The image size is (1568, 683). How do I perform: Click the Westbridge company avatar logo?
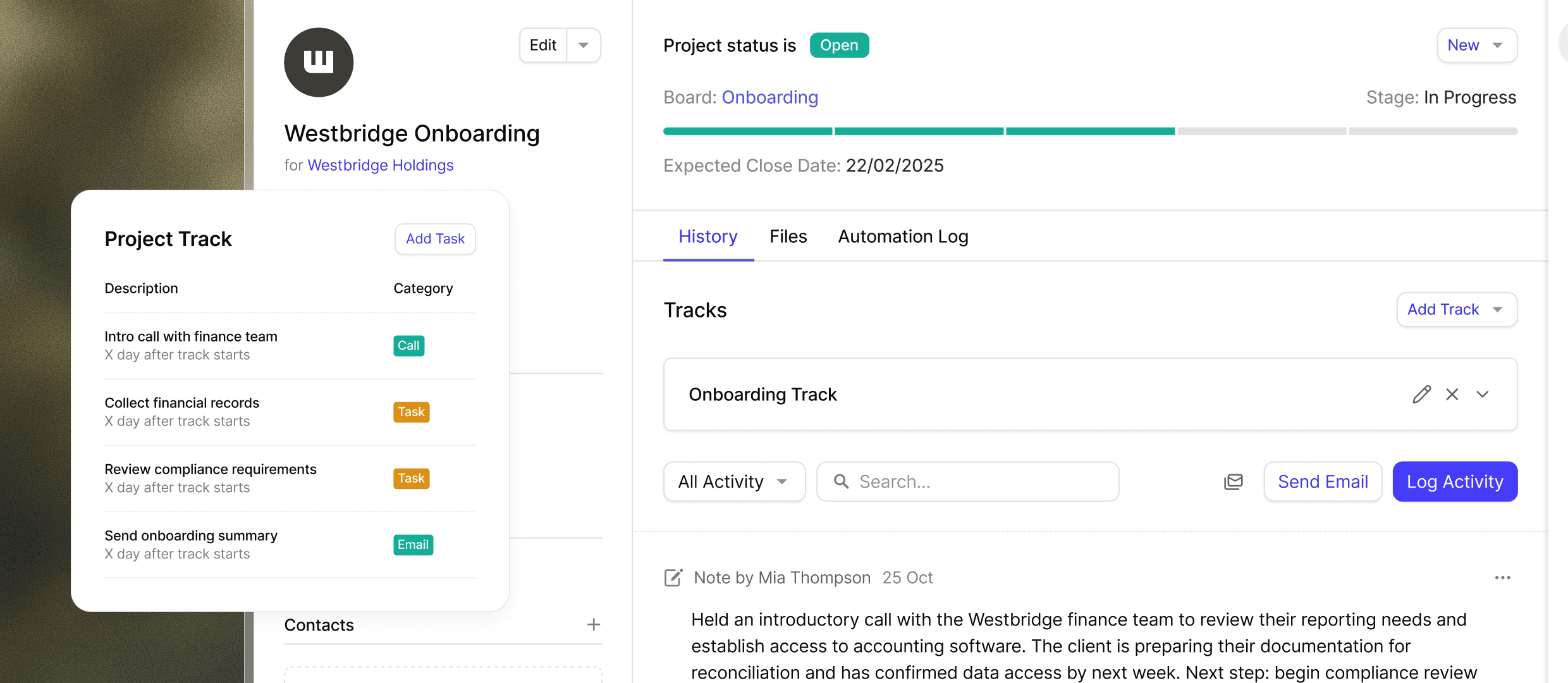[318, 62]
